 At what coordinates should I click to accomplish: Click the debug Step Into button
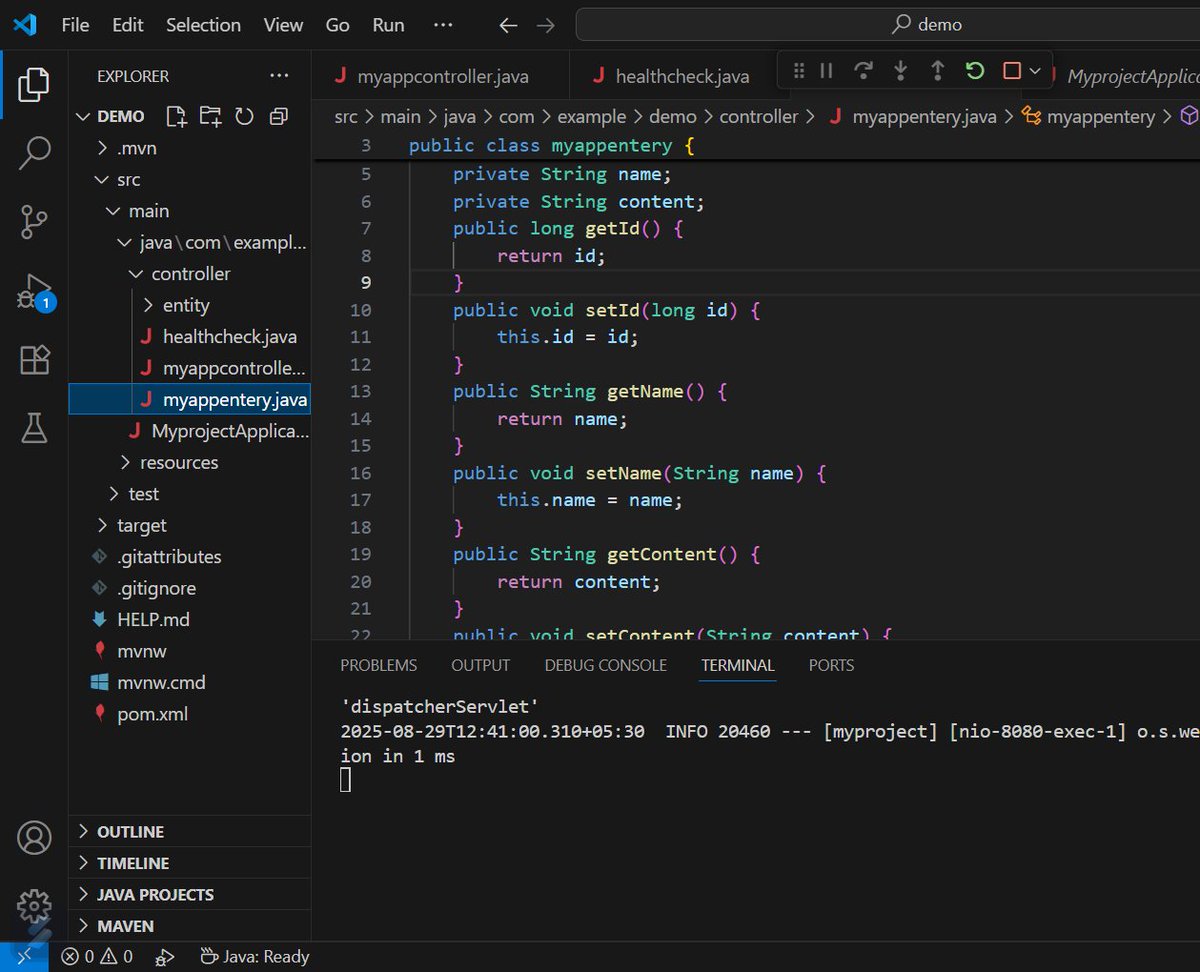(900, 71)
